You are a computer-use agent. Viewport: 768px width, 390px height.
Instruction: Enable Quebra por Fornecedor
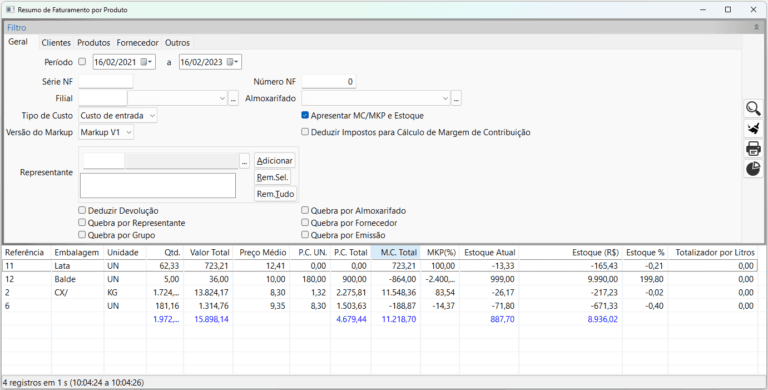(305, 222)
